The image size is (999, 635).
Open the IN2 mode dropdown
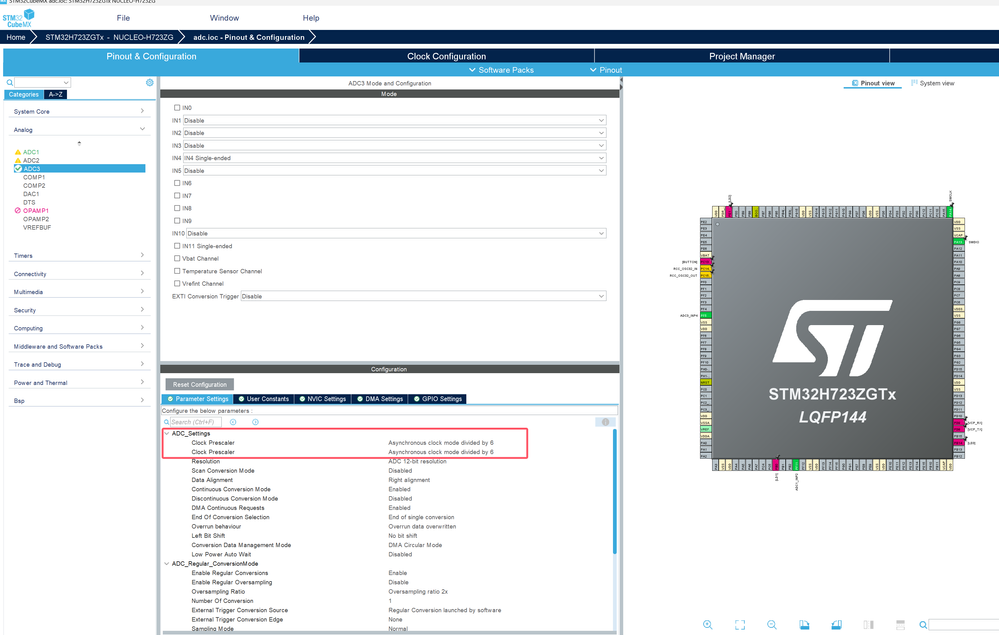click(x=394, y=133)
